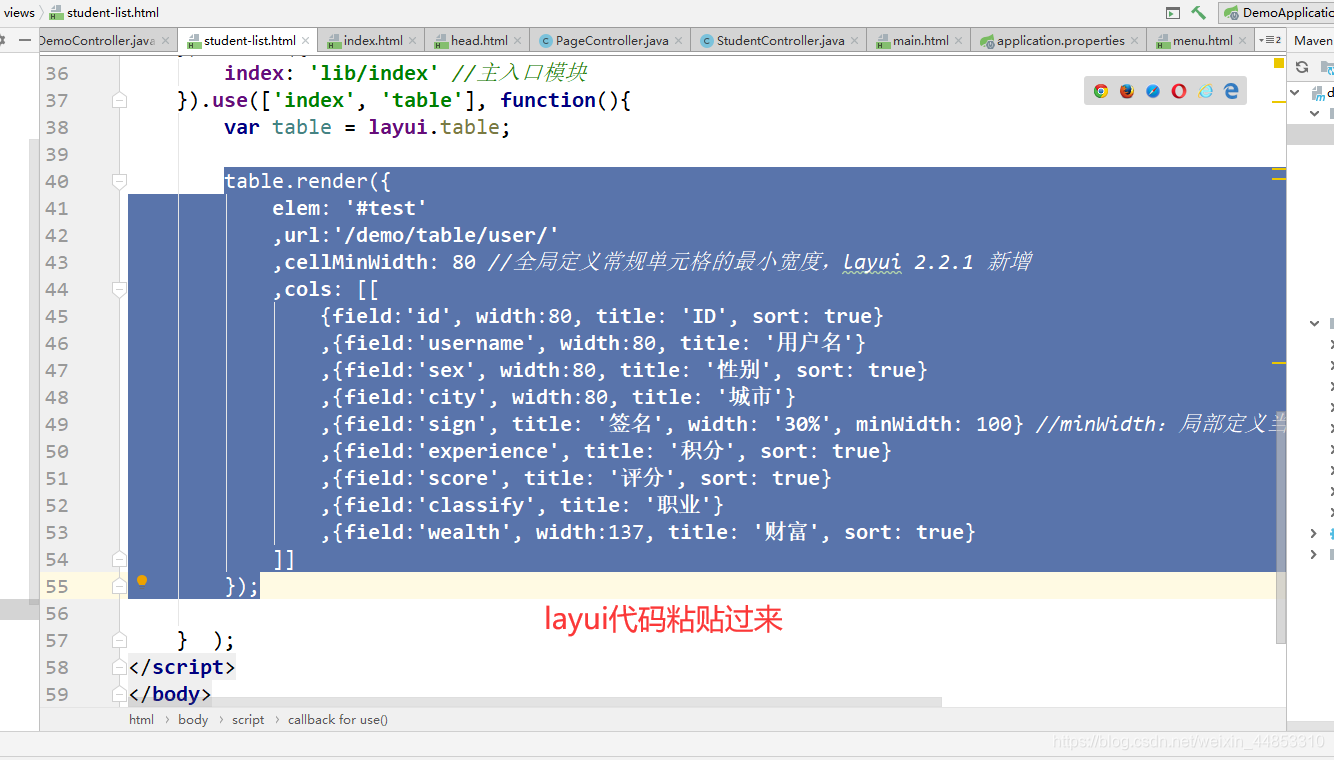1334x760 pixels.
Task: Click student-list.html in the navigation bar
Action: coord(104,13)
